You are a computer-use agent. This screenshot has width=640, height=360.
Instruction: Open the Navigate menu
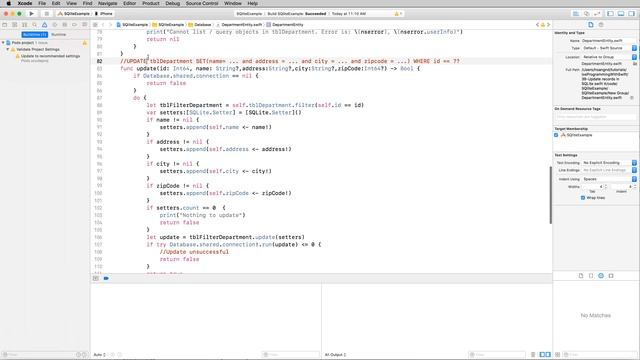tap(108, 3)
